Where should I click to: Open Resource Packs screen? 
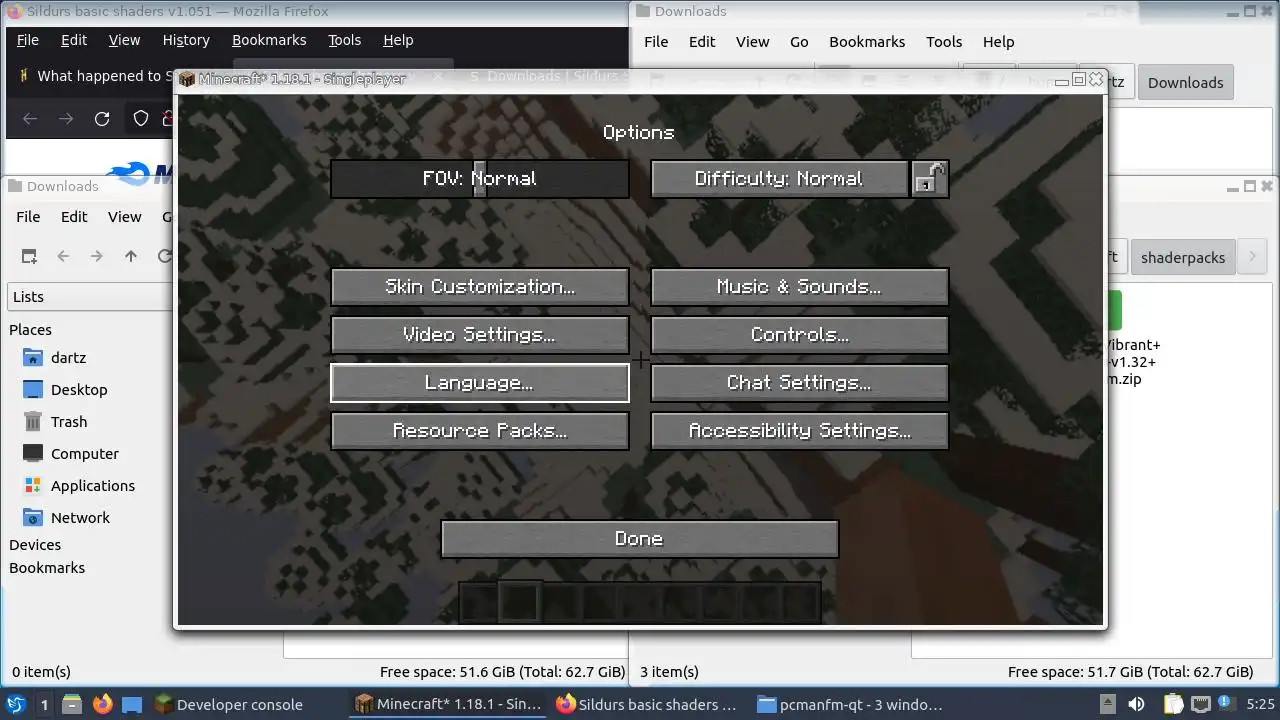(x=480, y=431)
